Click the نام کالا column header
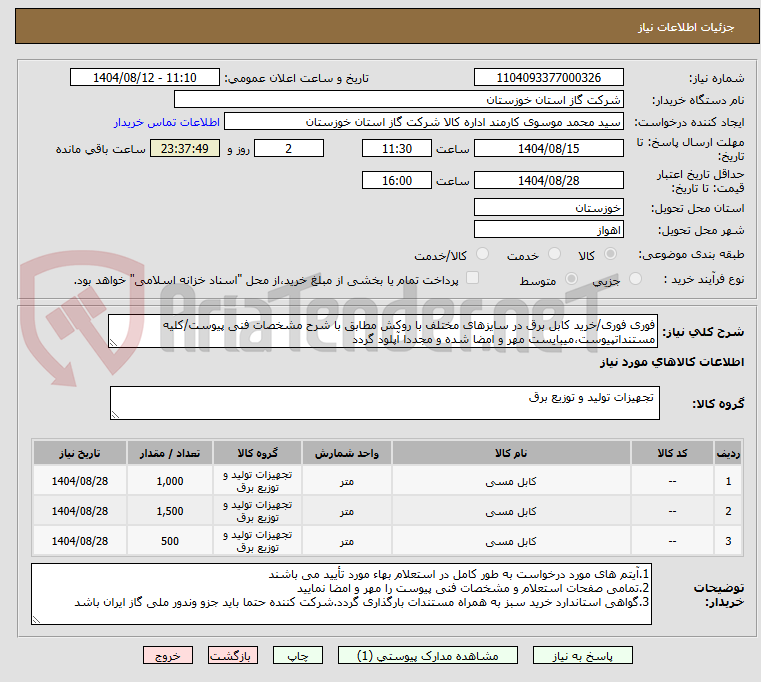This screenshot has height=682, width=761. click(x=511, y=453)
